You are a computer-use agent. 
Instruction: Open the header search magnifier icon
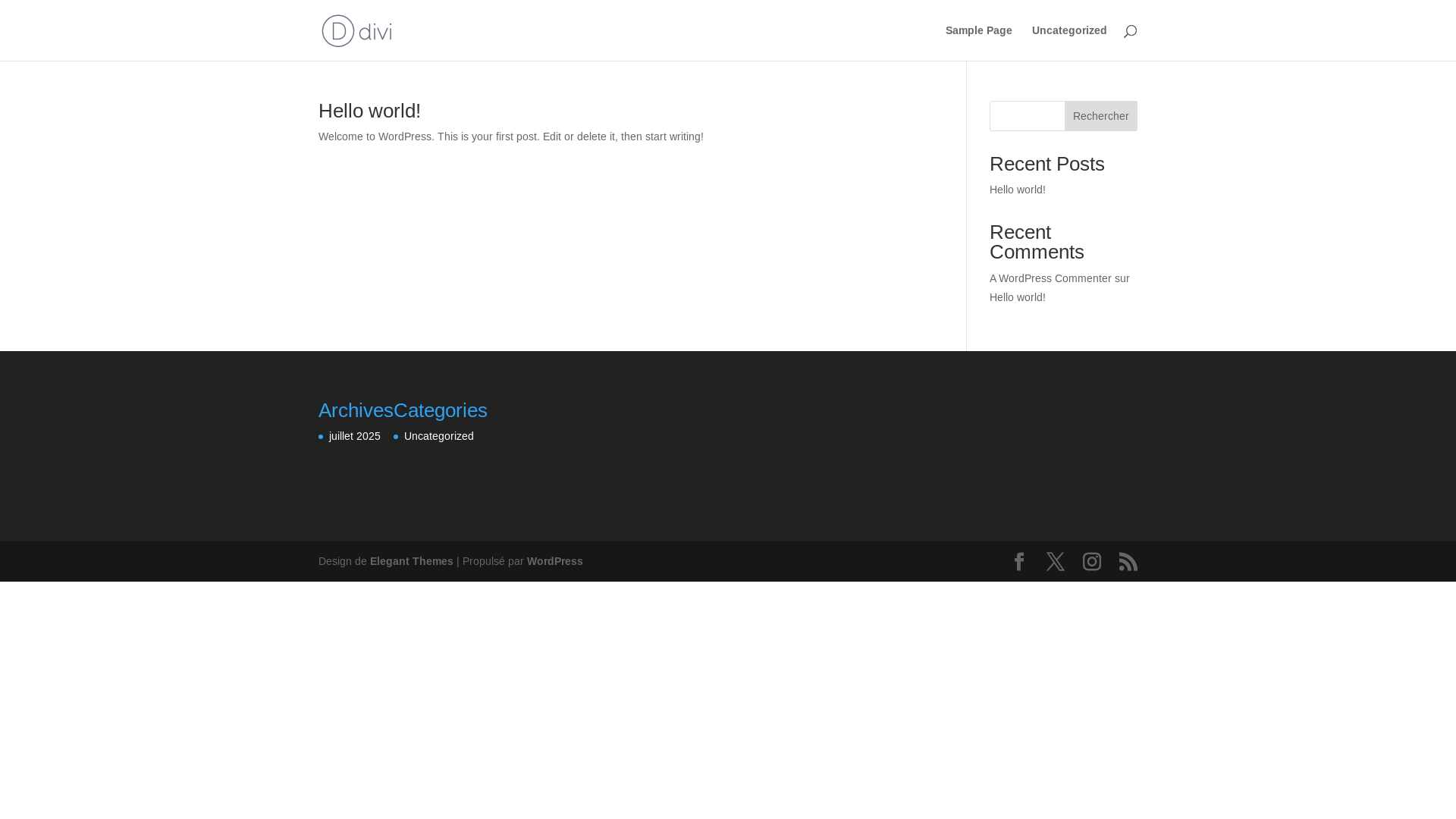1130,31
